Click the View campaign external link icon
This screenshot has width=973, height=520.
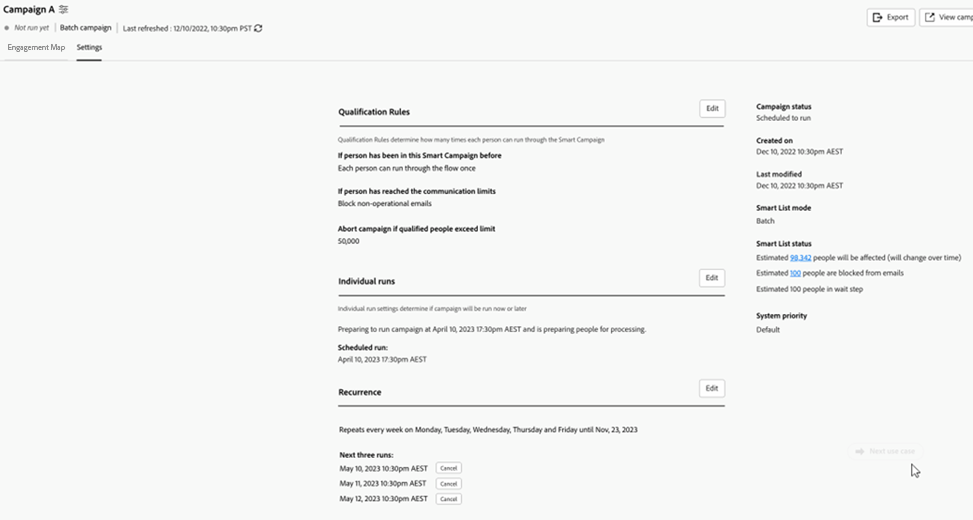(x=929, y=17)
